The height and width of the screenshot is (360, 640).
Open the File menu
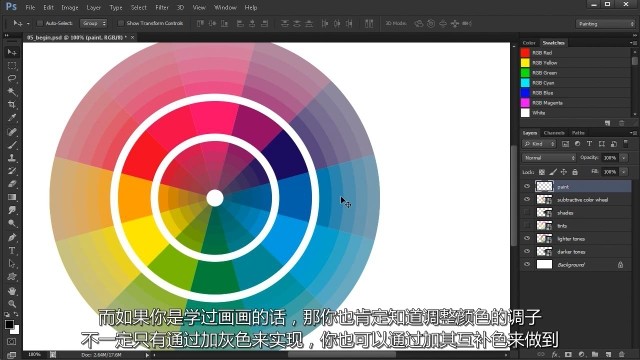[30, 7]
